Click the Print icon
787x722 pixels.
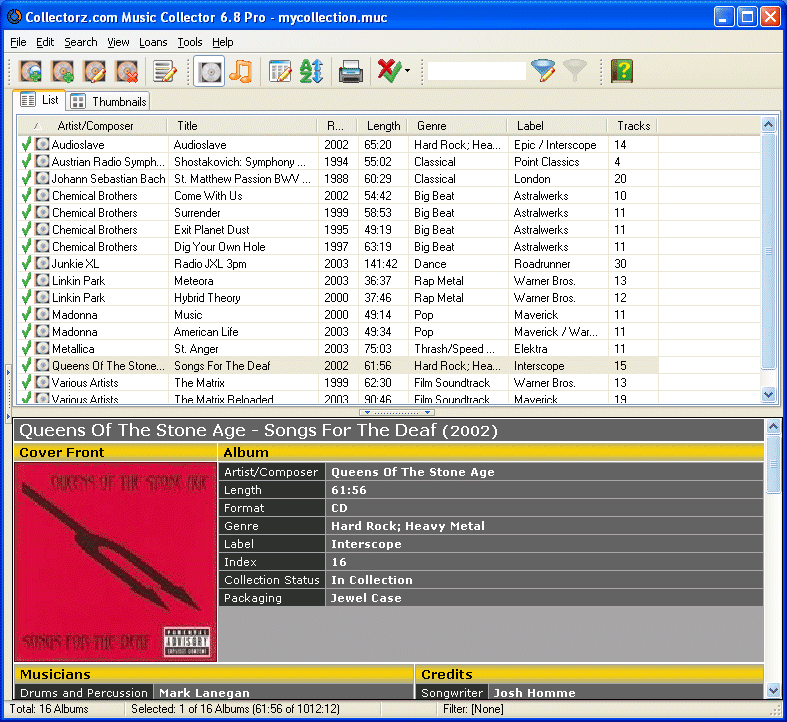point(350,71)
